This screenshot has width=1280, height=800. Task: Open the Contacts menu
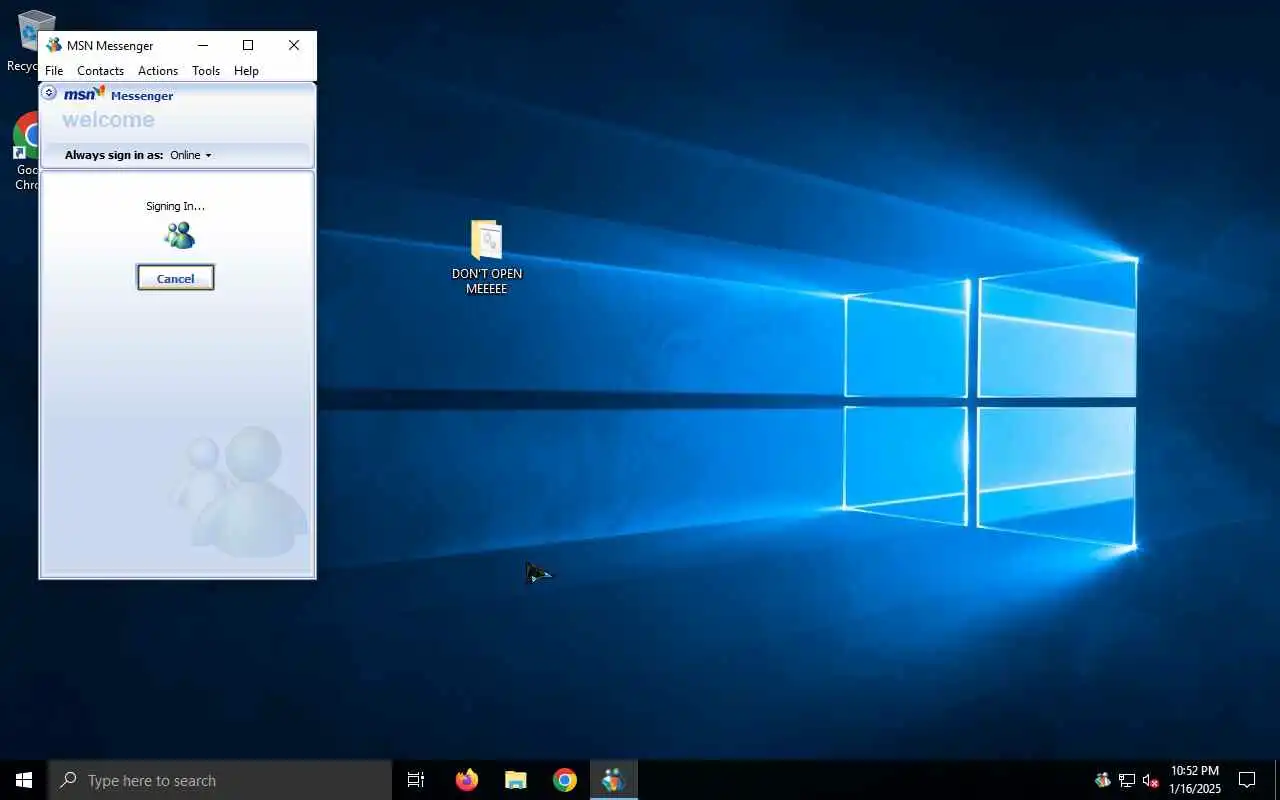[x=100, y=71]
